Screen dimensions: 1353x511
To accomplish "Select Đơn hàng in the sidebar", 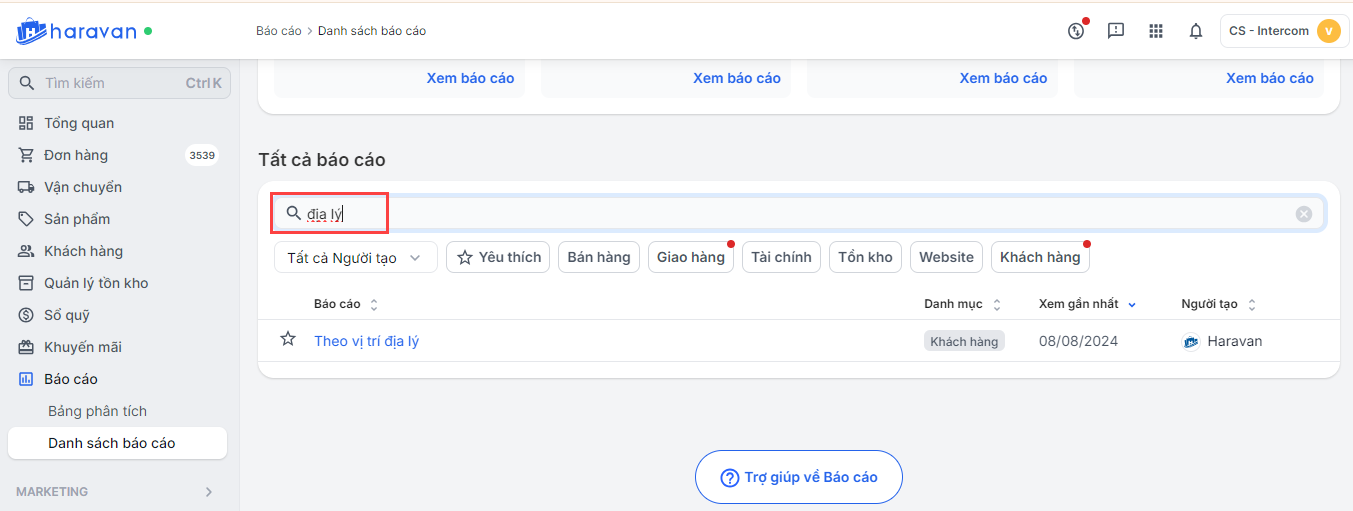I will (75, 155).
